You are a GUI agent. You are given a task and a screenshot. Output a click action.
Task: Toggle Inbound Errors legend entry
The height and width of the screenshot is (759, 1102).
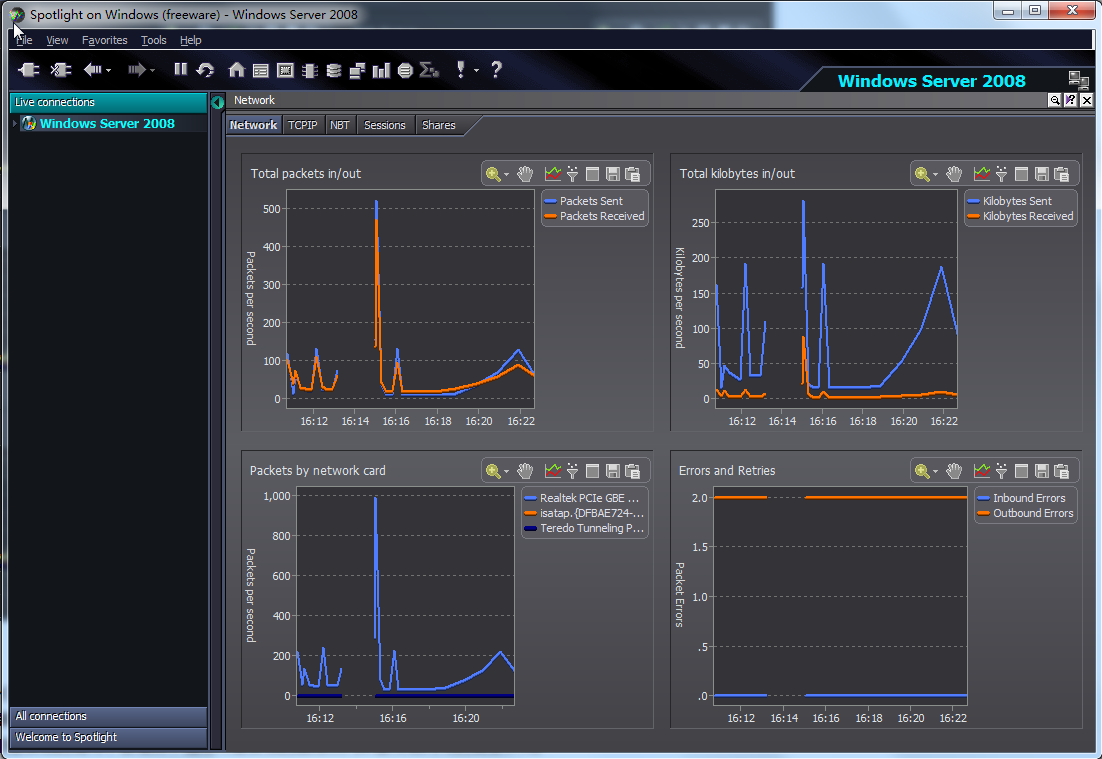click(x=1022, y=498)
